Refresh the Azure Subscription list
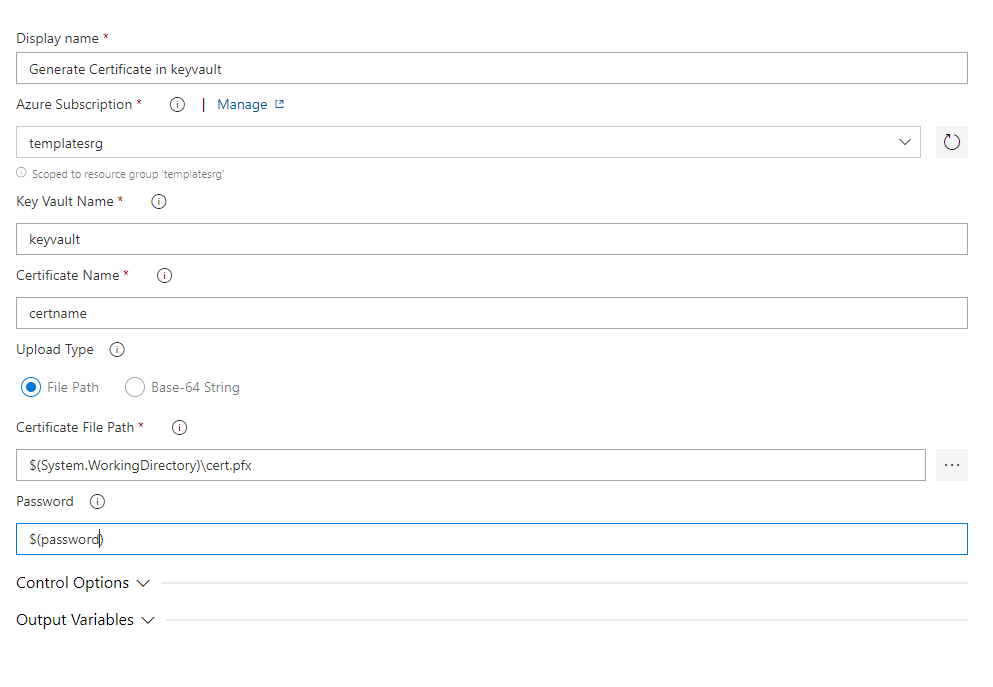 pos(951,142)
